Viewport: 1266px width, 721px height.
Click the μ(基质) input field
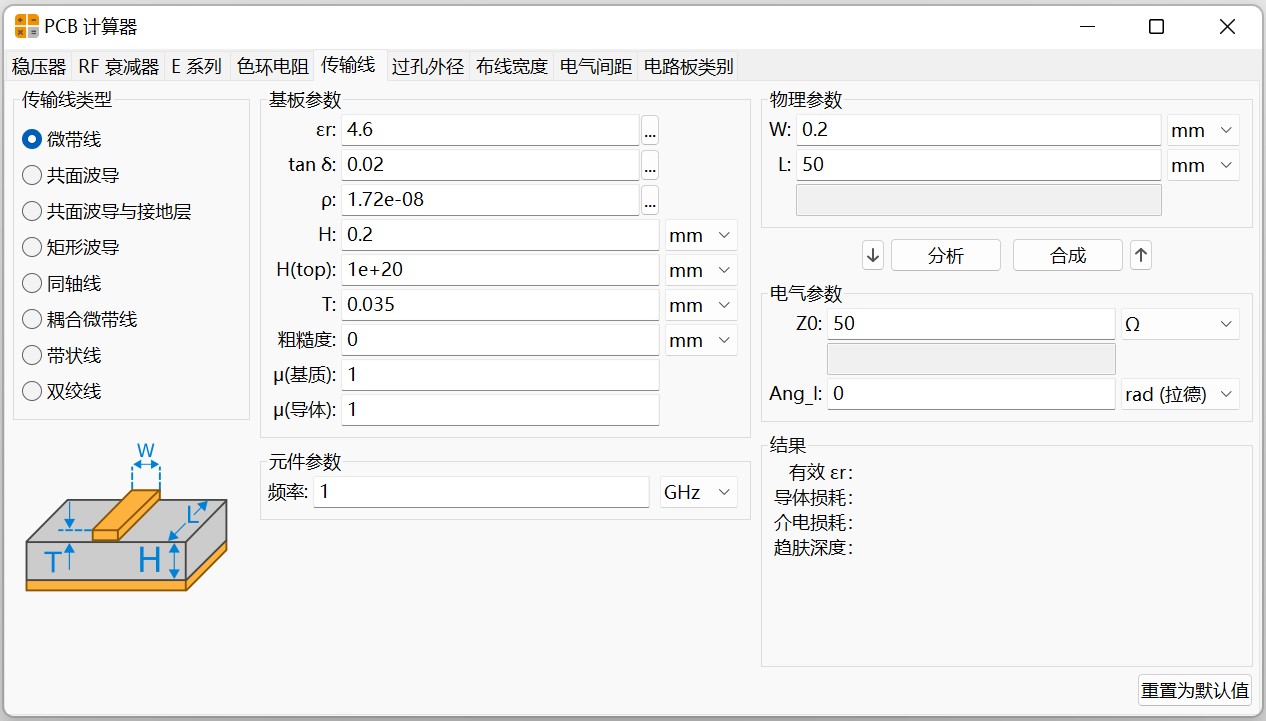pos(500,375)
